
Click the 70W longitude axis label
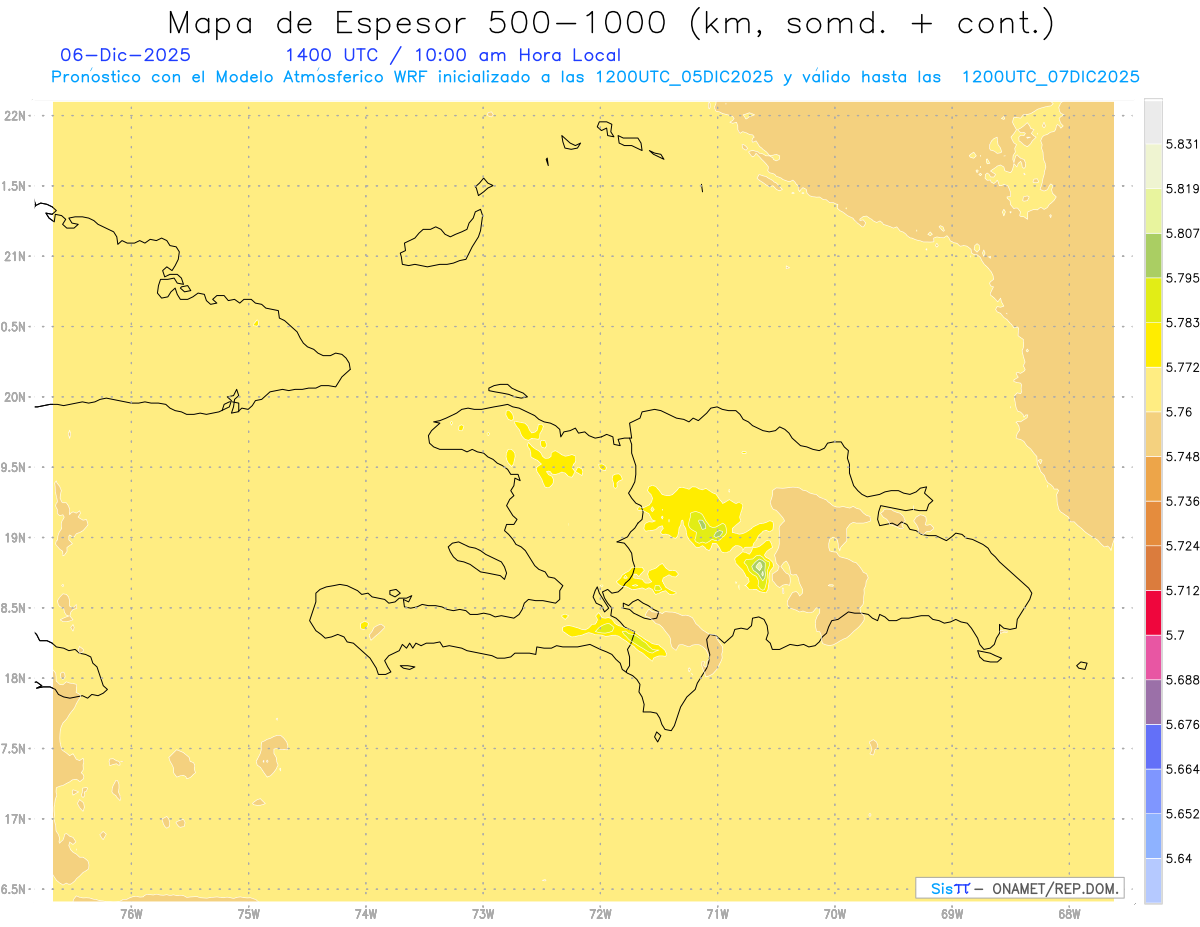(835, 913)
